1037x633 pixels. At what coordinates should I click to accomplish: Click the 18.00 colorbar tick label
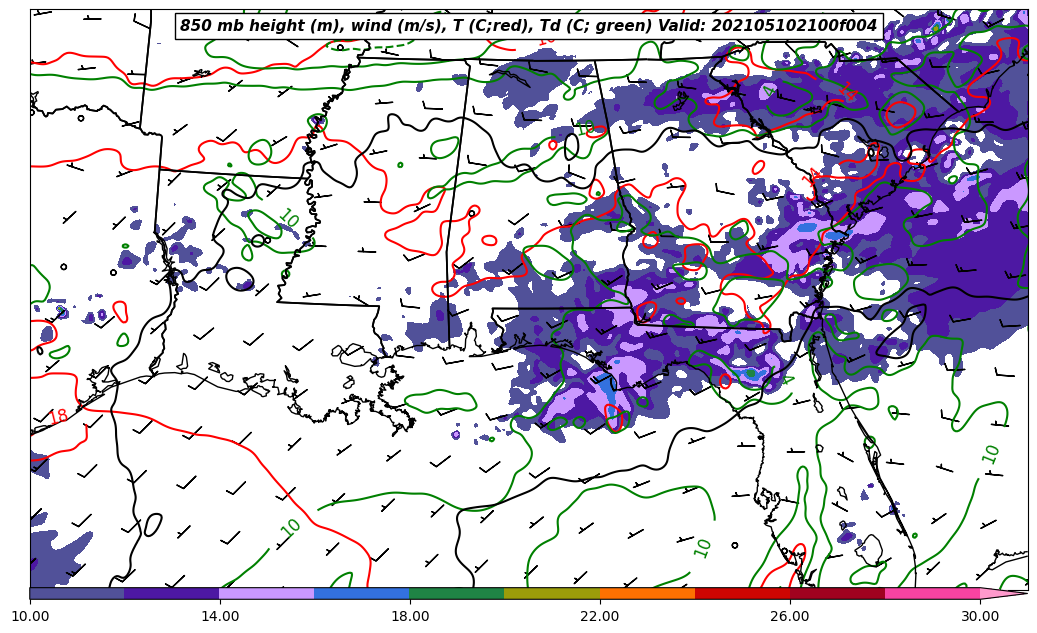(409, 616)
